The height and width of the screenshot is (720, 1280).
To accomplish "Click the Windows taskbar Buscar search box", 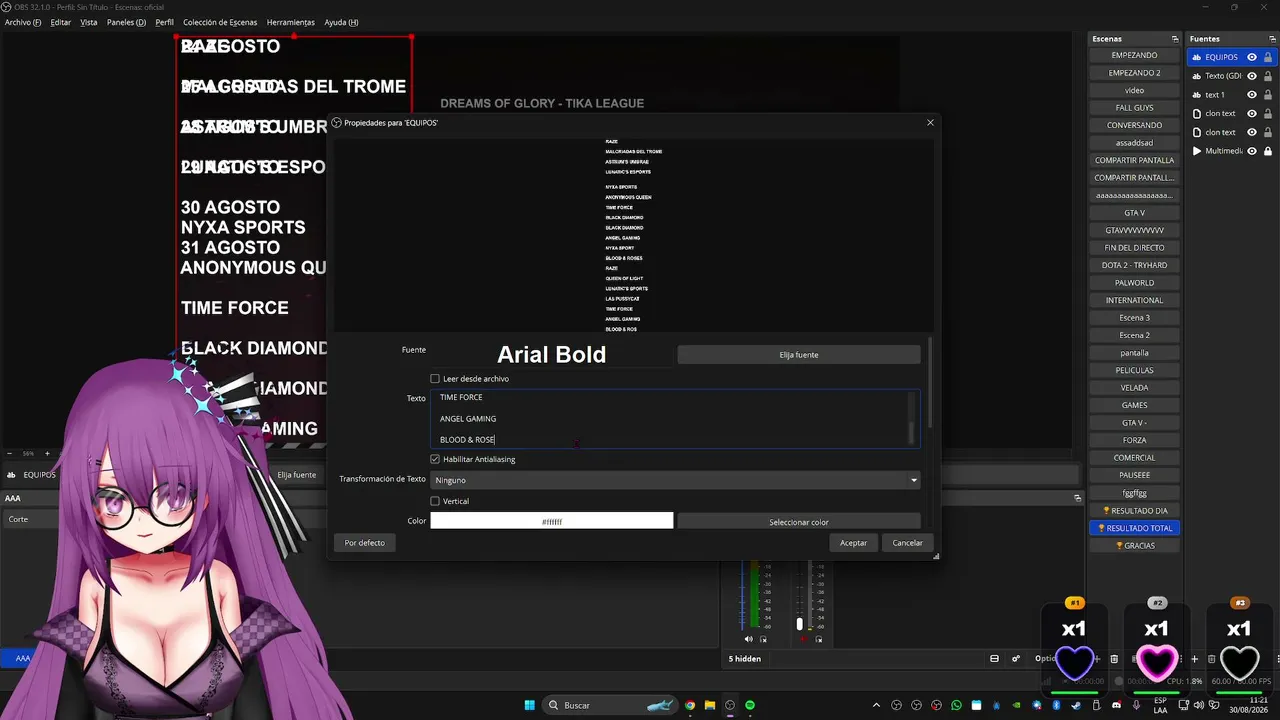I will tap(611, 705).
